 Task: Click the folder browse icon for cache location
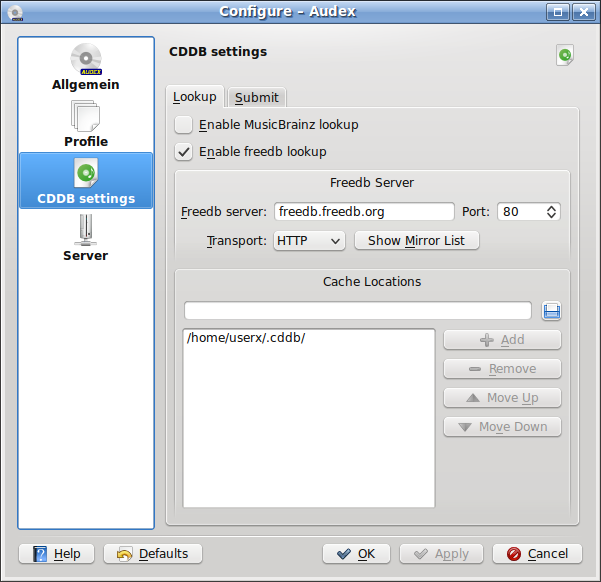(551, 311)
